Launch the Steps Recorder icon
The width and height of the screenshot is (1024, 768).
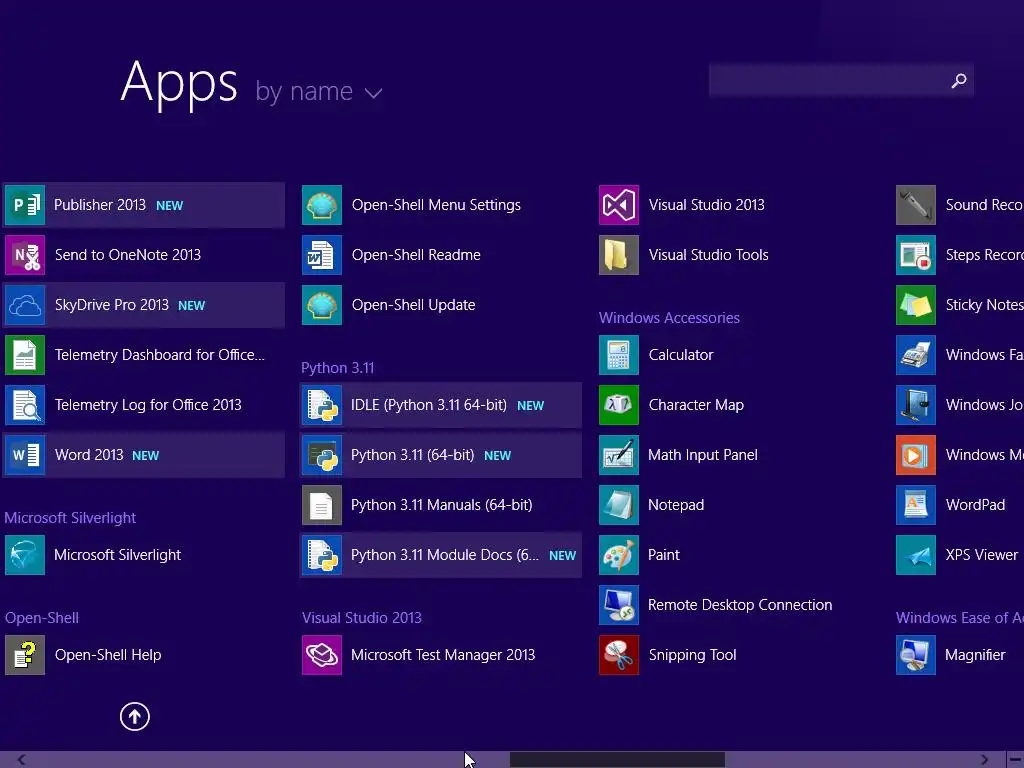tap(916, 255)
